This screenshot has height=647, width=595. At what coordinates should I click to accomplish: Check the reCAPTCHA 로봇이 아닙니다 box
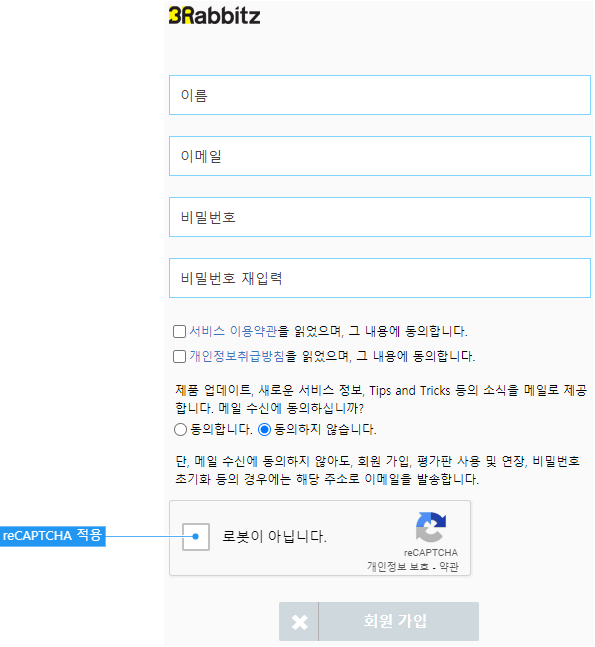point(196,537)
